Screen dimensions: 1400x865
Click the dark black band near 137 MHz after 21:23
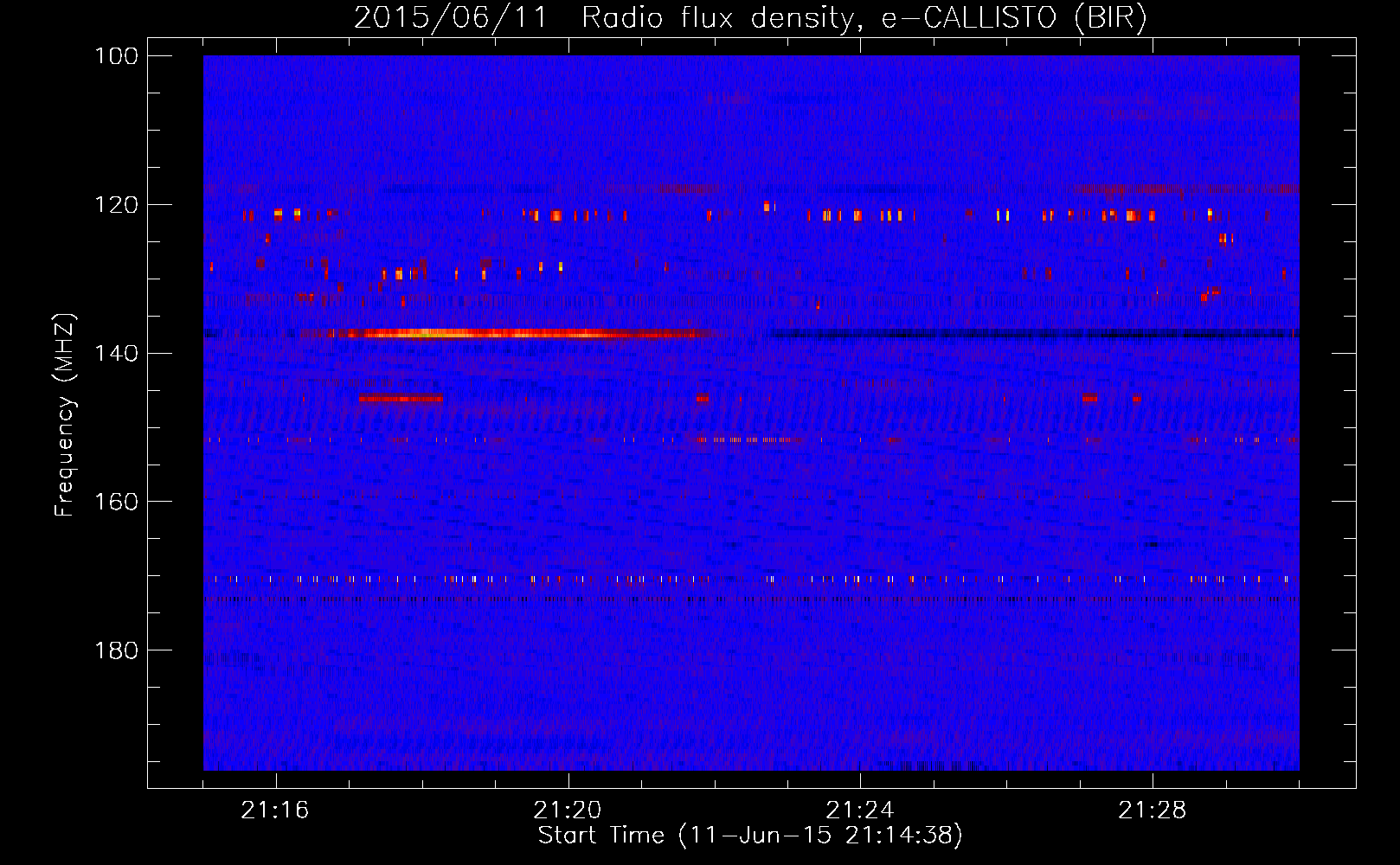(x=1034, y=334)
